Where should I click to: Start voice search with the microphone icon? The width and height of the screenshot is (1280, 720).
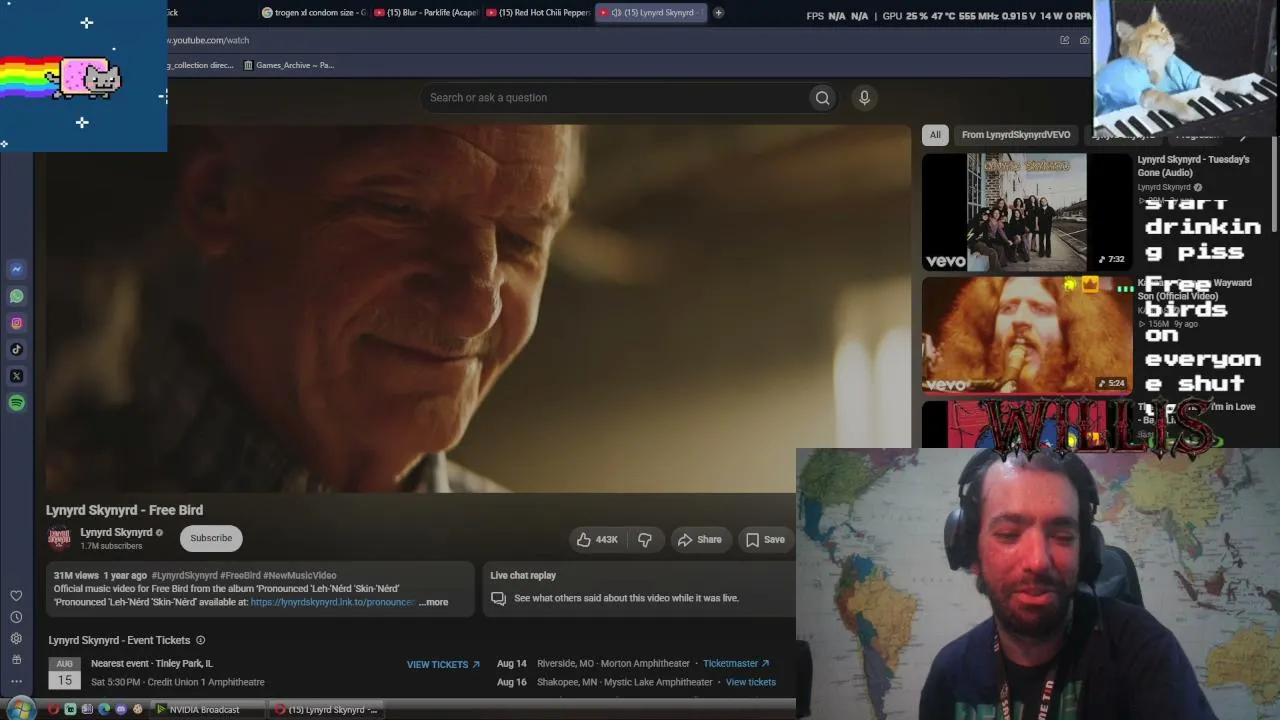(x=864, y=97)
